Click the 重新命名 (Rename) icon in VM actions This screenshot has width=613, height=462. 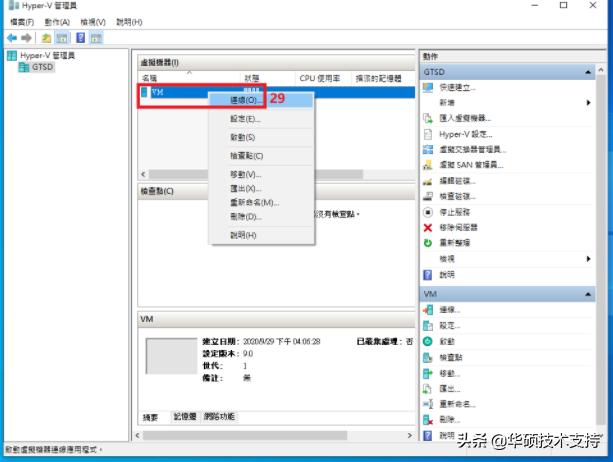(x=428, y=404)
